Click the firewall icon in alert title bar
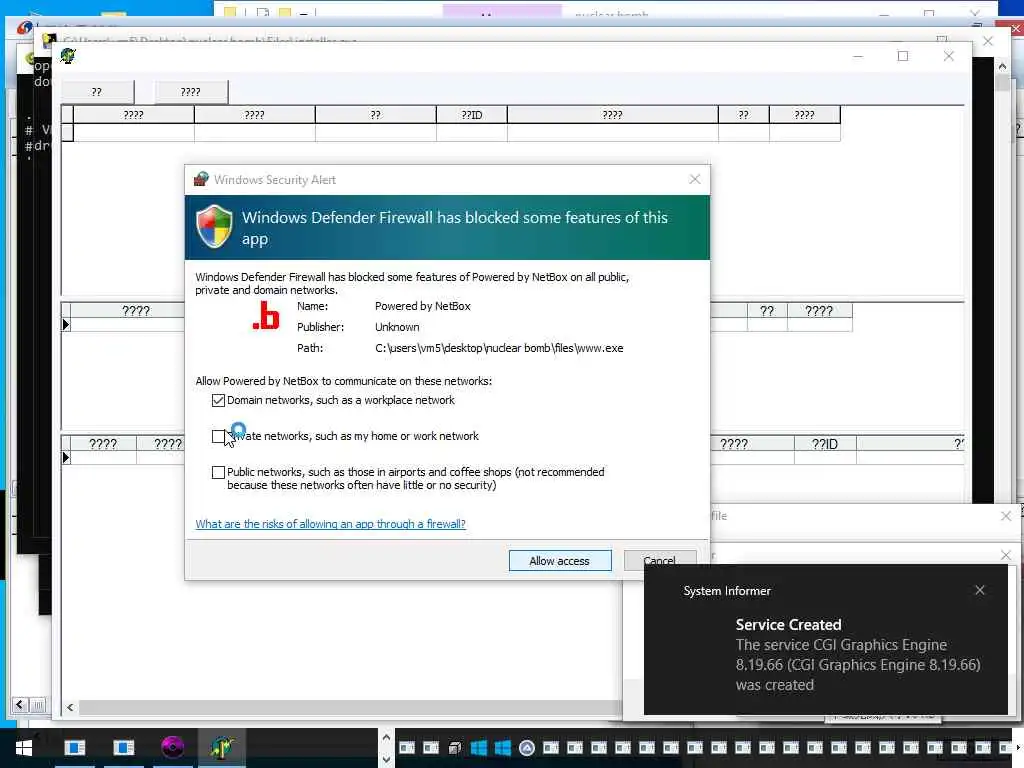Image resolution: width=1024 pixels, height=768 pixels. [201, 179]
